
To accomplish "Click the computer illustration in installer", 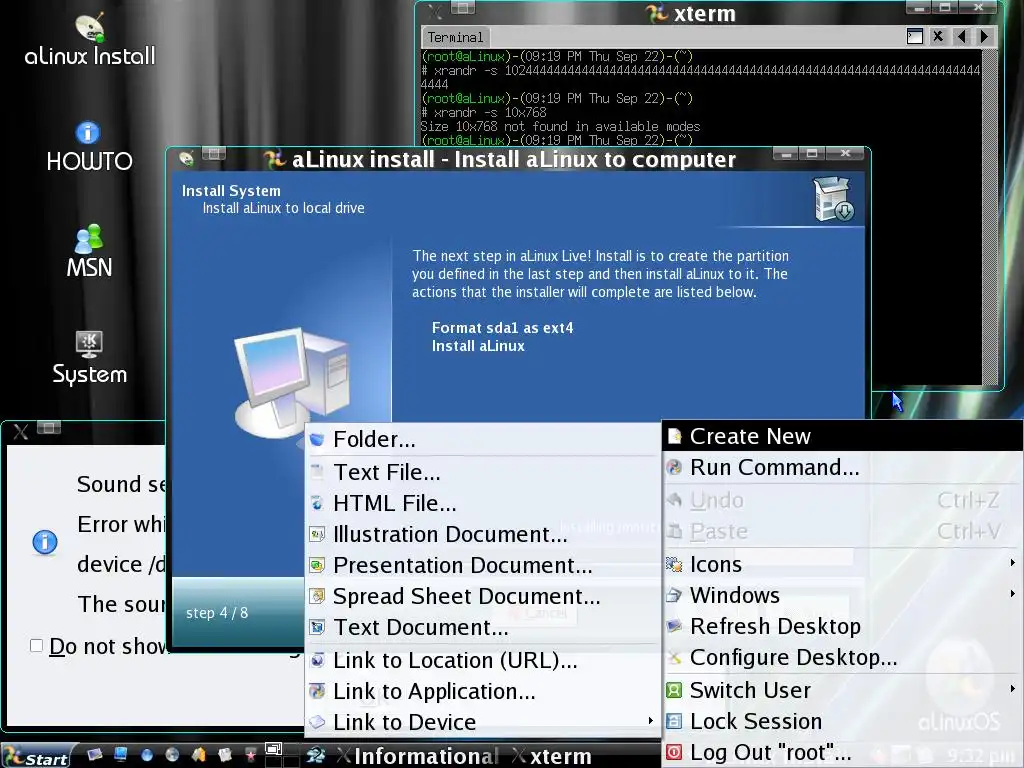I will (x=292, y=382).
